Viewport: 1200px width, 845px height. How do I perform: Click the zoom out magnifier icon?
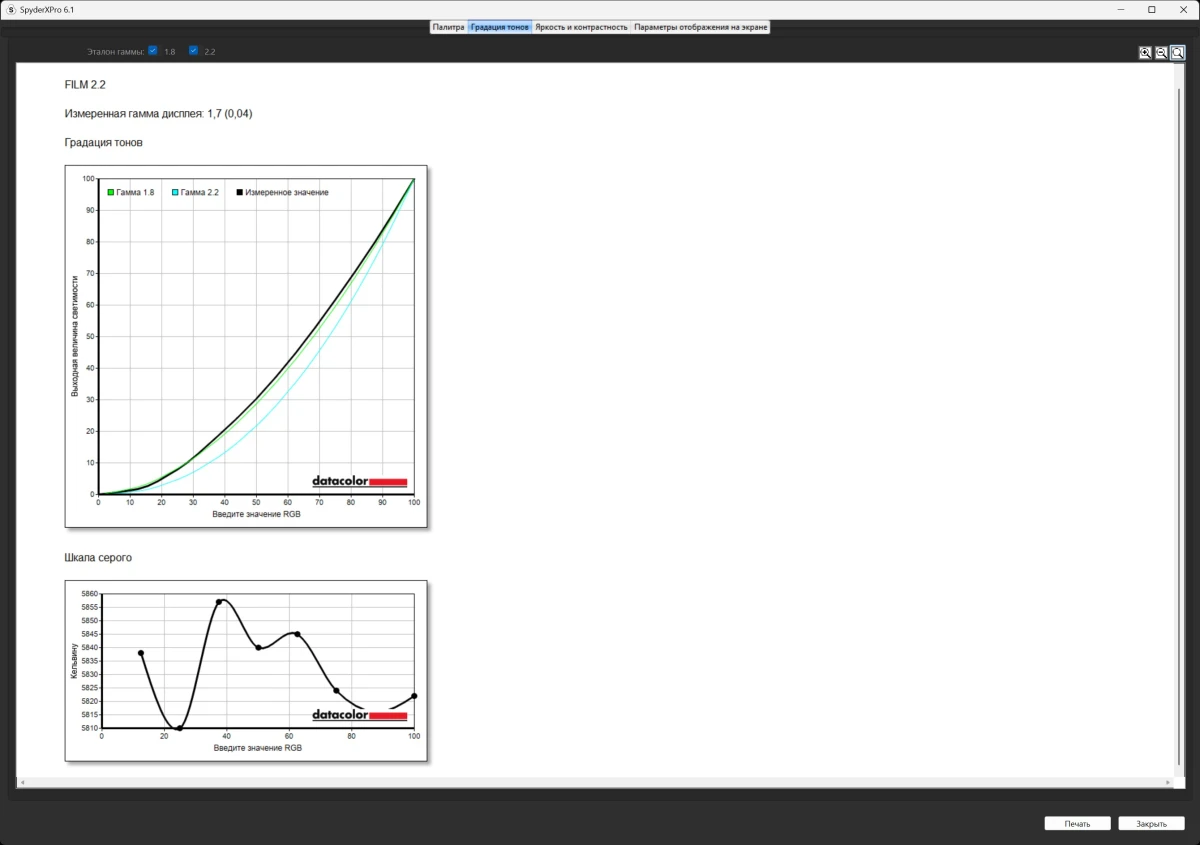point(1161,53)
